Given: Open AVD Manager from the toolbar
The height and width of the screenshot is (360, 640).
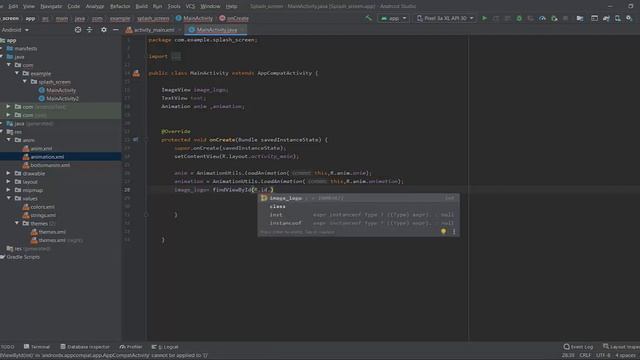Looking at the screenshot, I should (618, 18).
